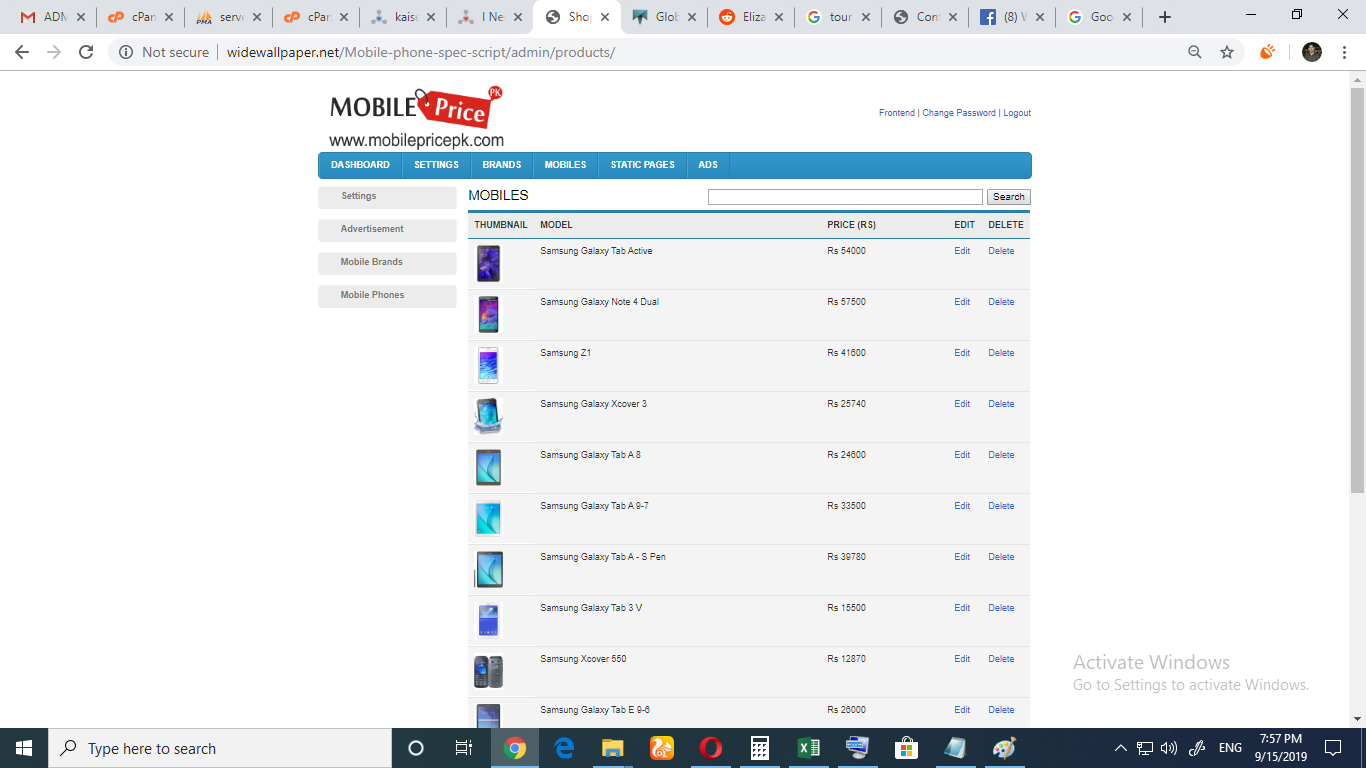Click Samsung Galaxy Tab Active thumbnail
The width and height of the screenshot is (1366, 768).
488,264
